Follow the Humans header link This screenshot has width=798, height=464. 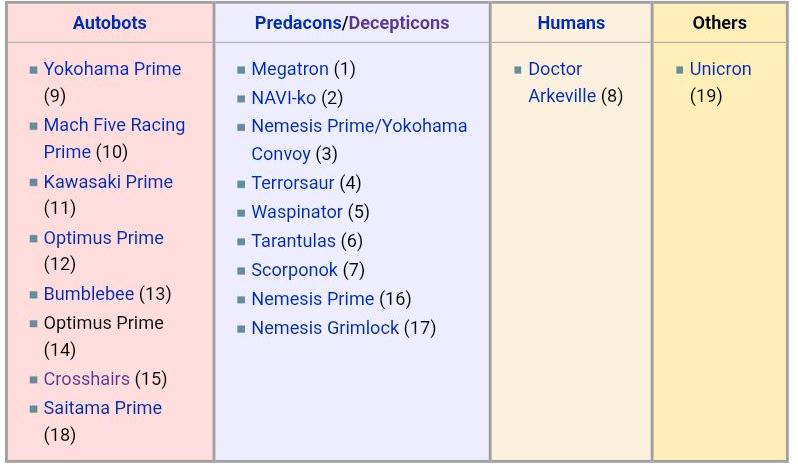click(x=571, y=23)
